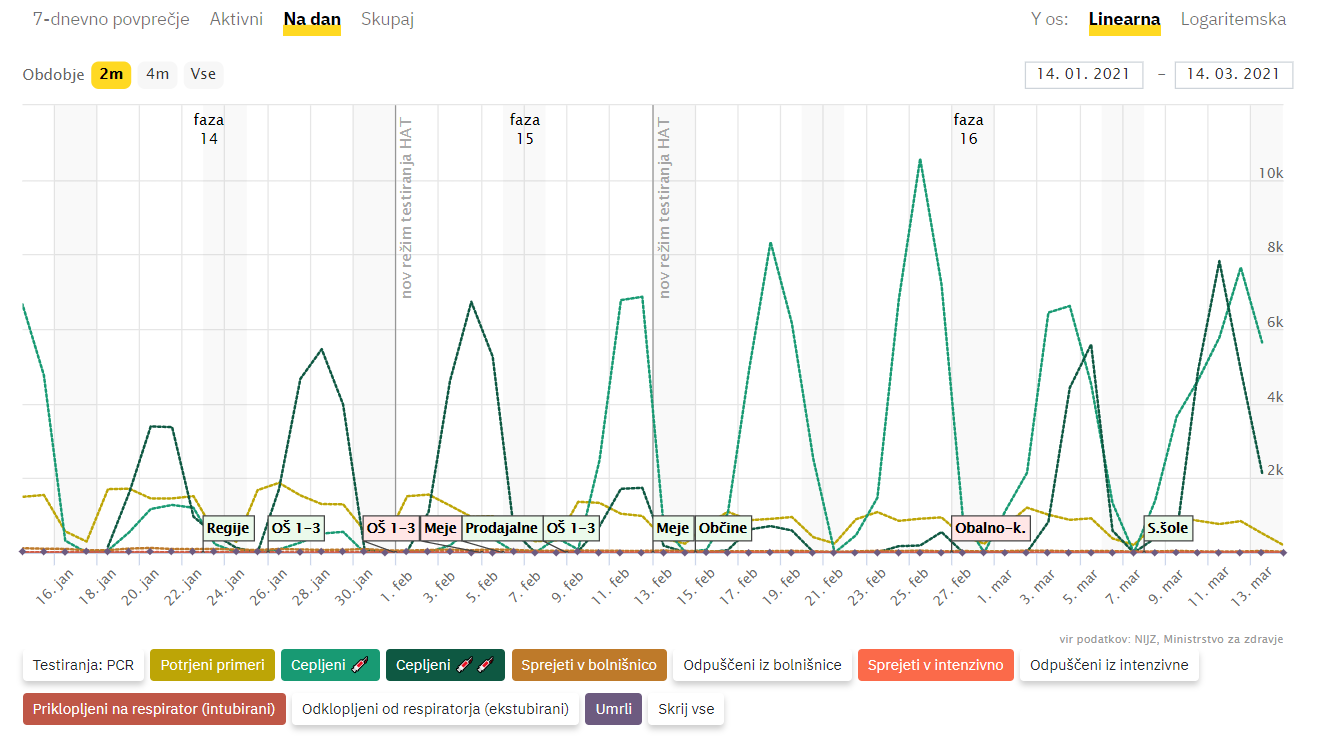Click the data source note NIJZ
This screenshot has height=742, width=1327.
point(1172,639)
